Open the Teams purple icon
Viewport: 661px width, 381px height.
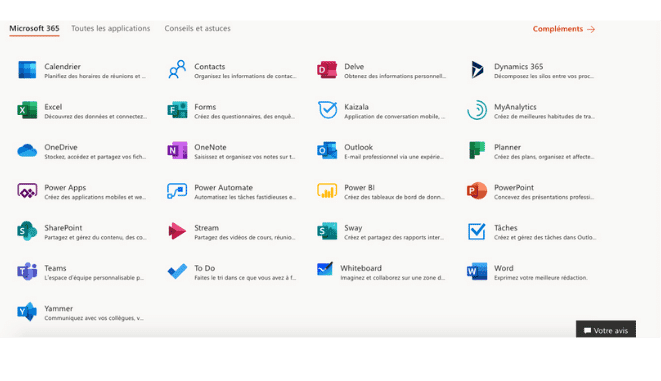(27, 271)
